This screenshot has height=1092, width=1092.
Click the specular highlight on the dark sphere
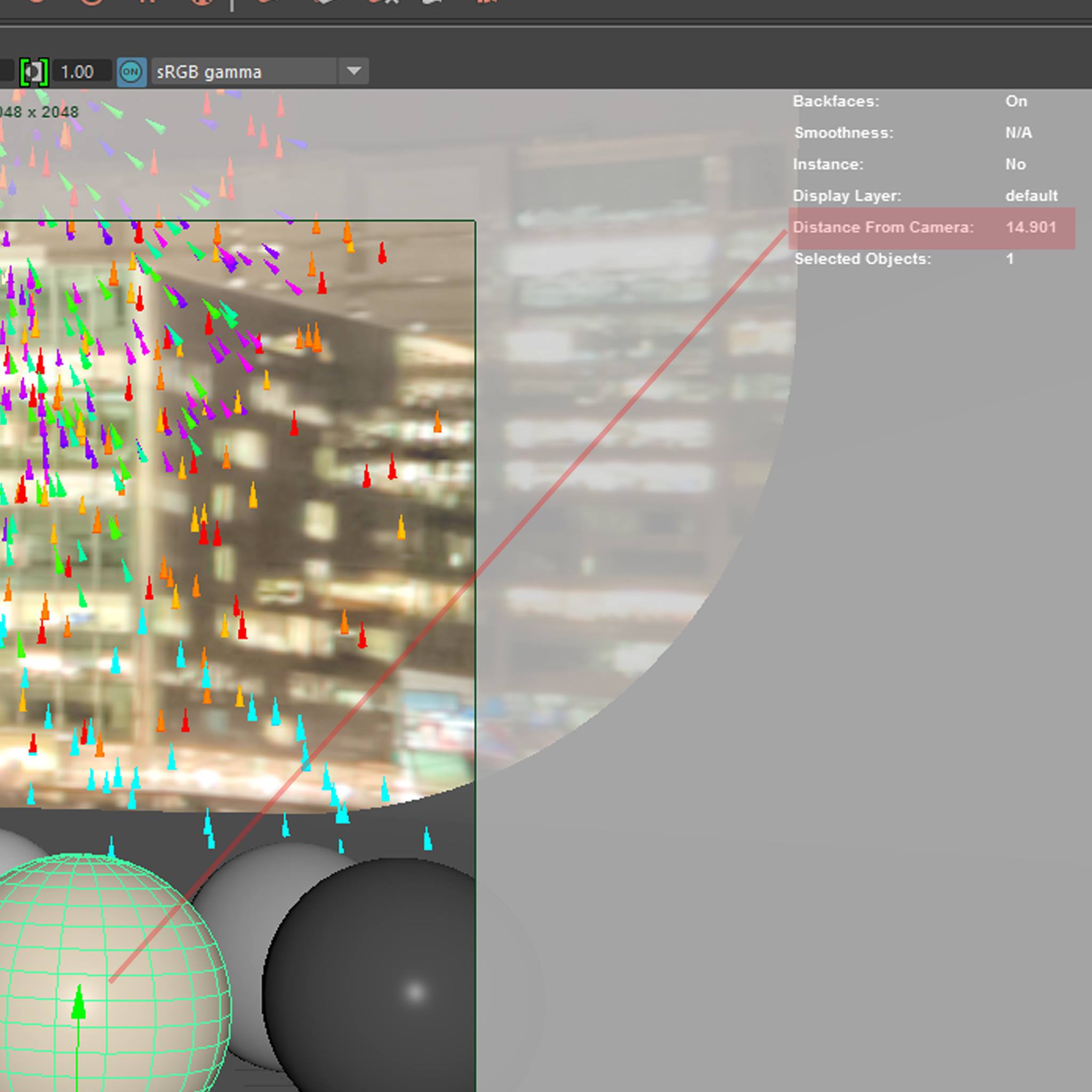(415, 992)
